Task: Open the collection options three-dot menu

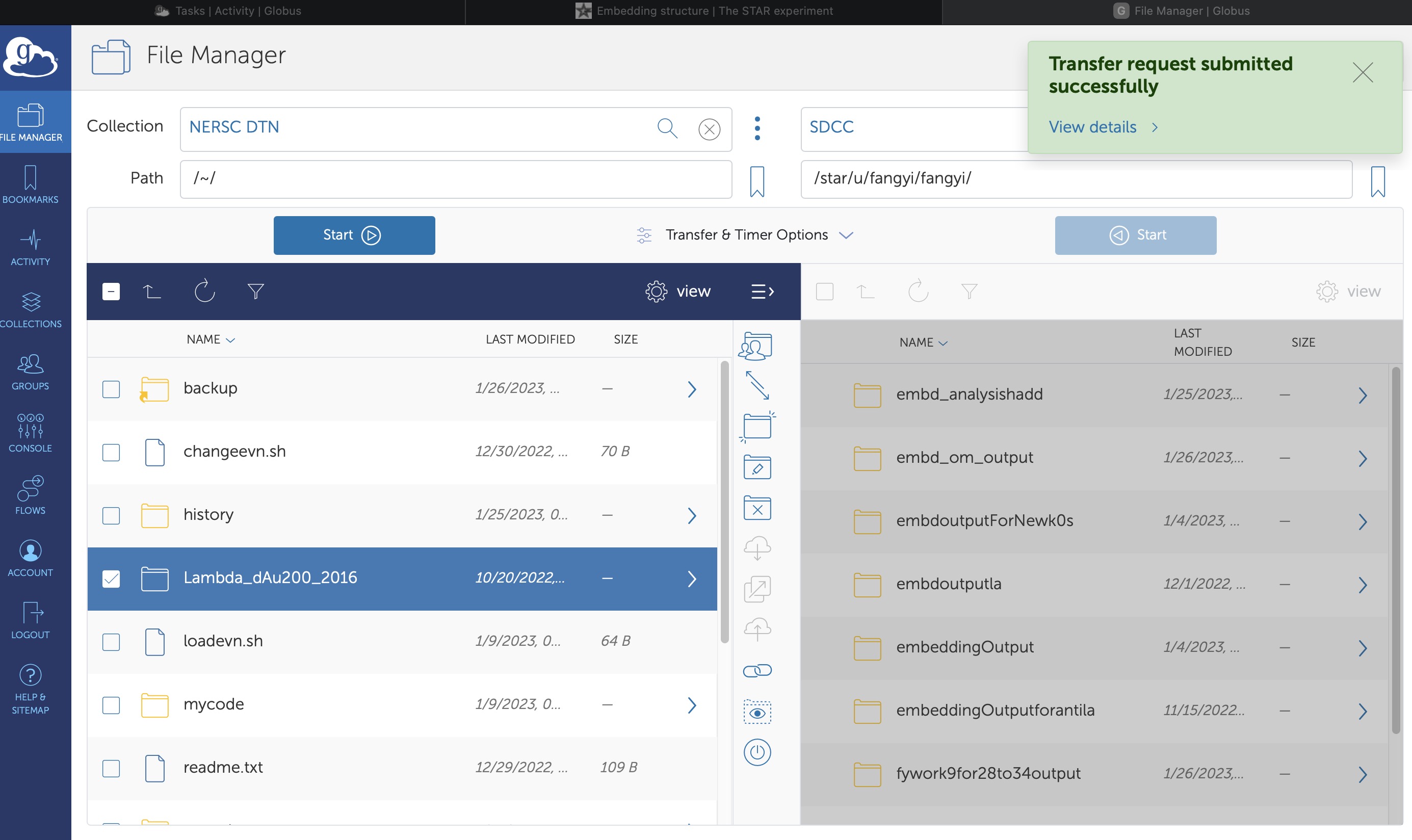Action: (x=757, y=128)
